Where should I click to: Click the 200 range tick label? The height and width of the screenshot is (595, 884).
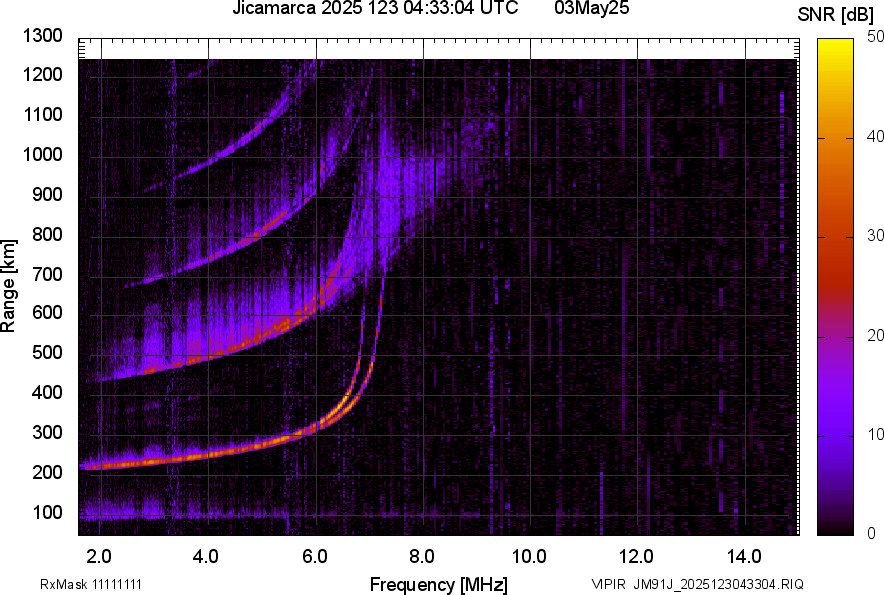(x=47, y=471)
